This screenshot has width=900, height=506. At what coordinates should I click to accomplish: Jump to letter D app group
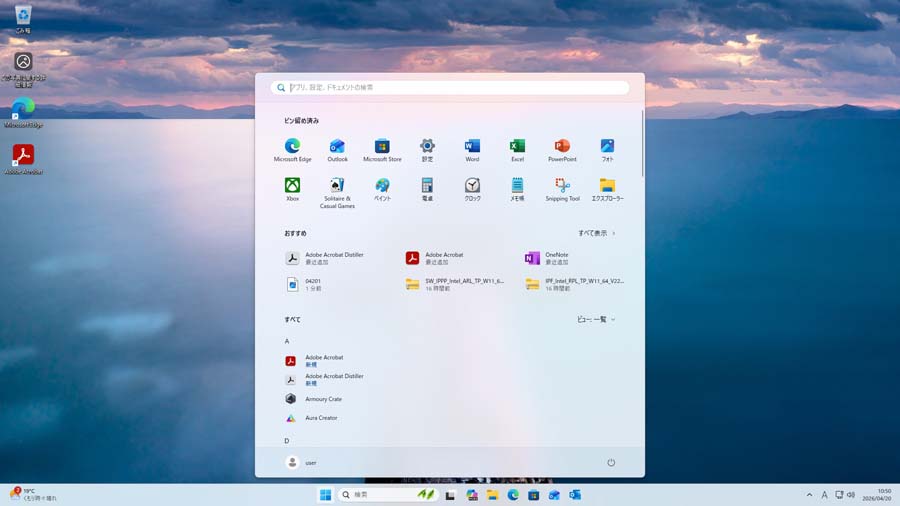[287, 441]
